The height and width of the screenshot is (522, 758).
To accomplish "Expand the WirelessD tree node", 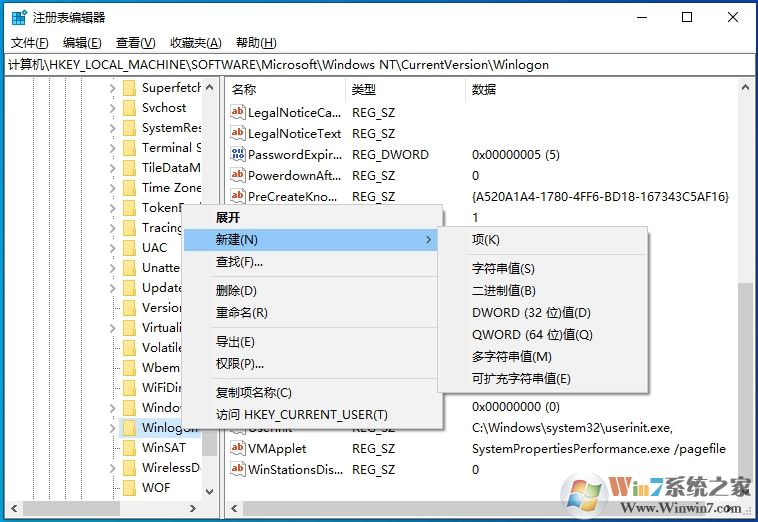I will point(113,468).
